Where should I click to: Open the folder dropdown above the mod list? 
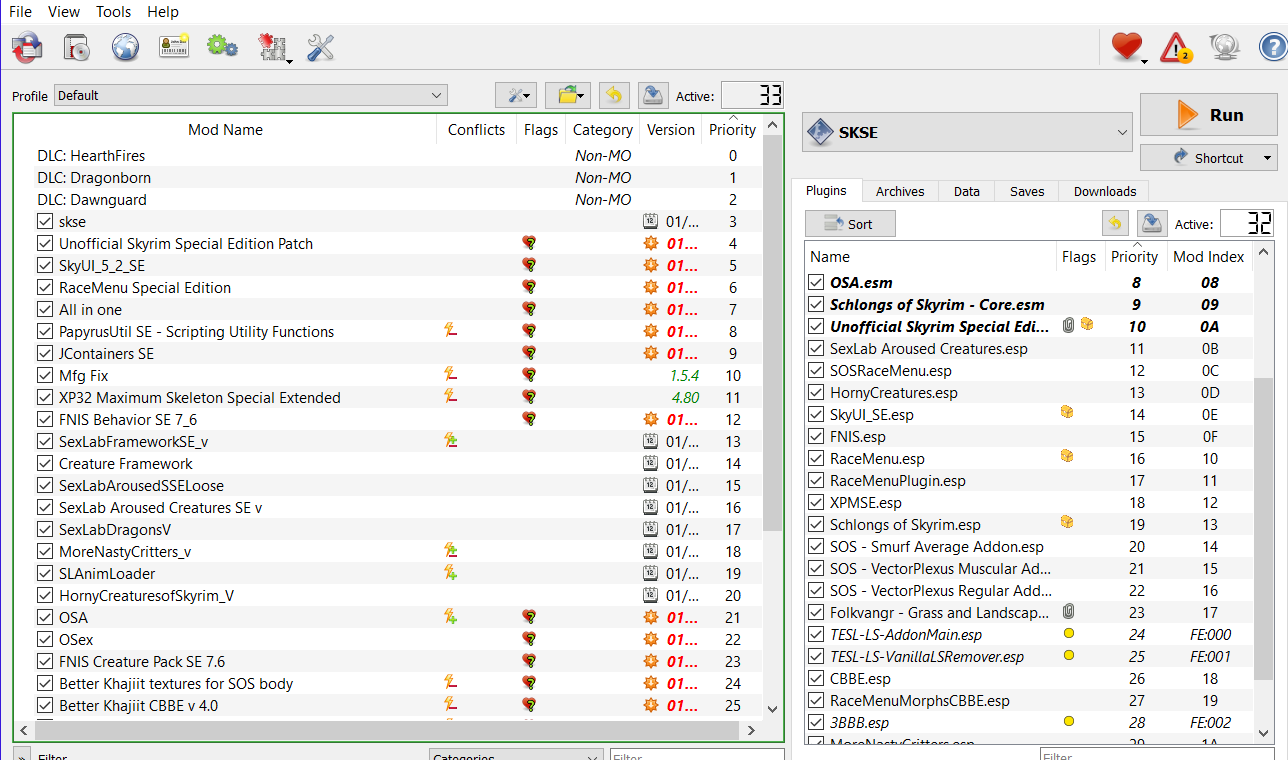(x=568, y=95)
